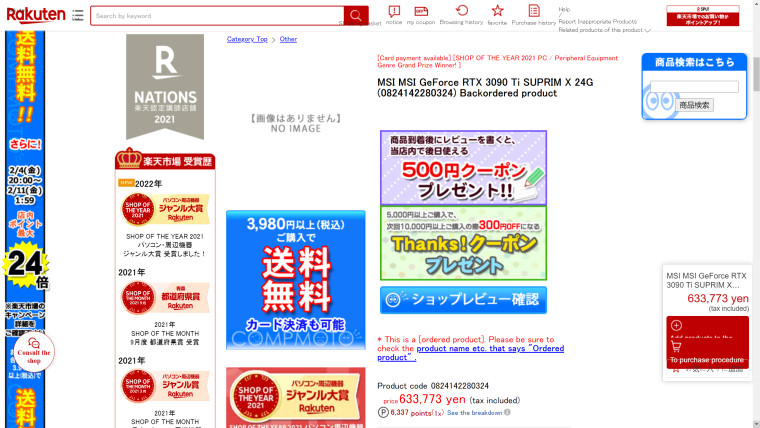Click the NO IMAGE product placeholder

pos(296,123)
